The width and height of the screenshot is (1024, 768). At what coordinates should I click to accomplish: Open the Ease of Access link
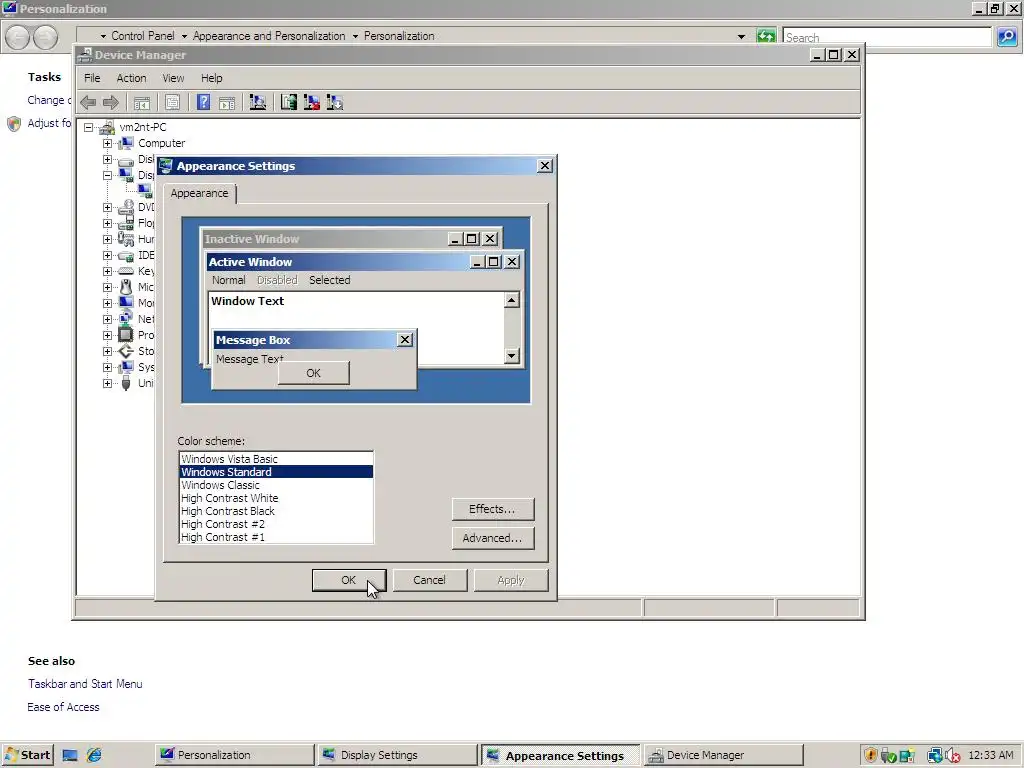pos(63,707)
